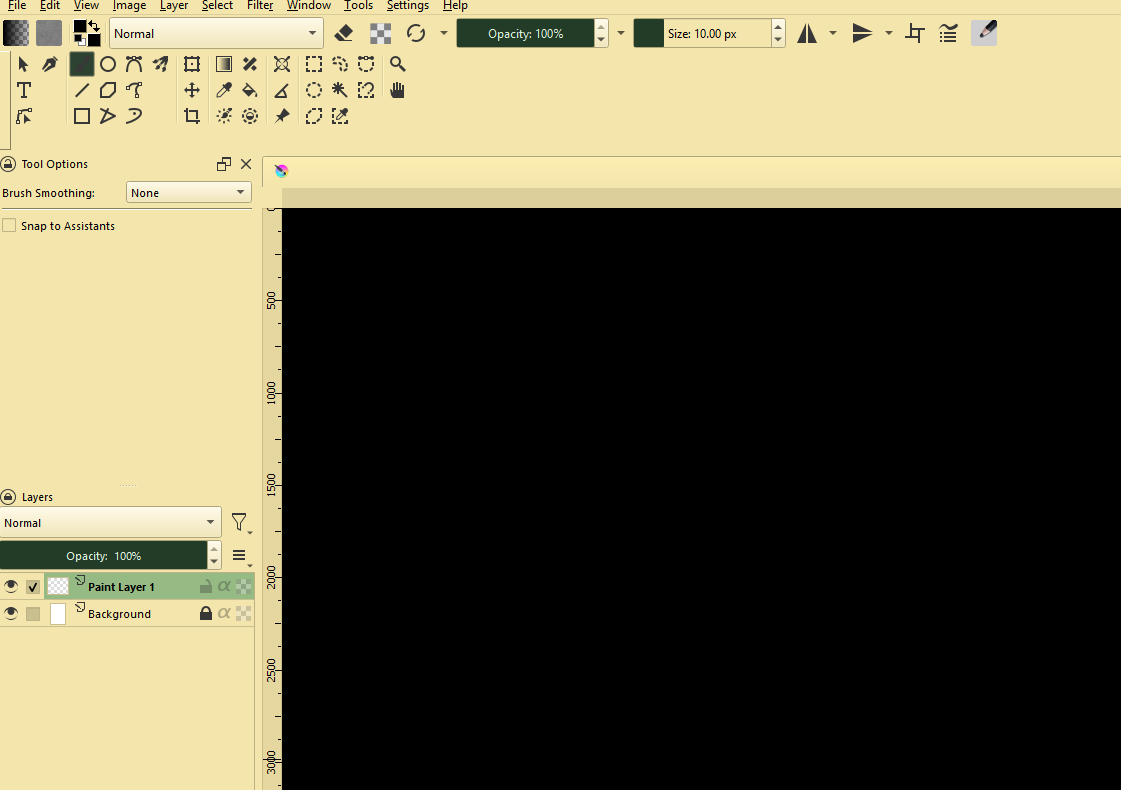Viewport: 1121px width, 790px height.
Task: Toggle the Background layer lock
Action: point(206,614)
